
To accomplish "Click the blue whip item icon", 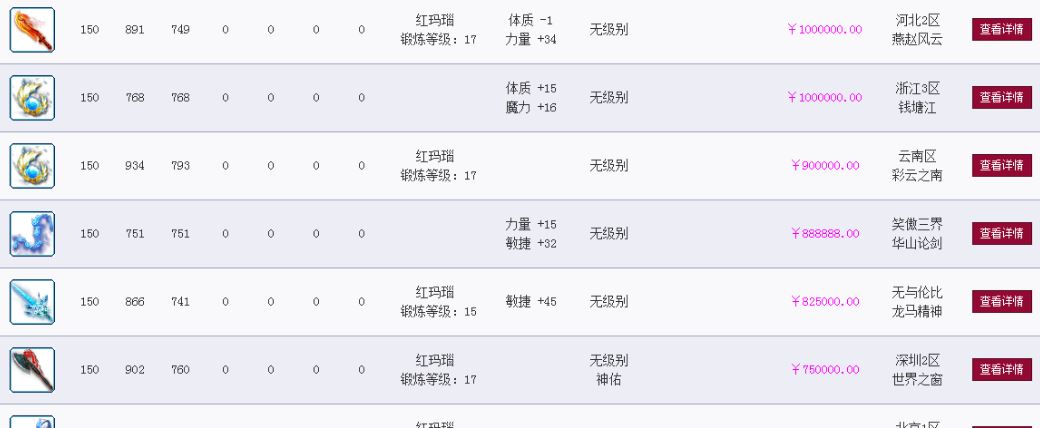I will (32, 234).
